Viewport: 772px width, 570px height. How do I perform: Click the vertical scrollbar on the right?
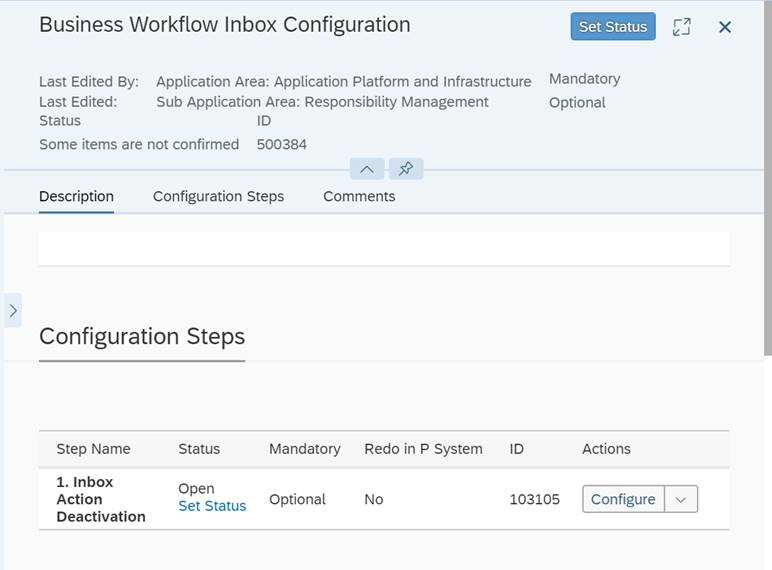[768, 177]
